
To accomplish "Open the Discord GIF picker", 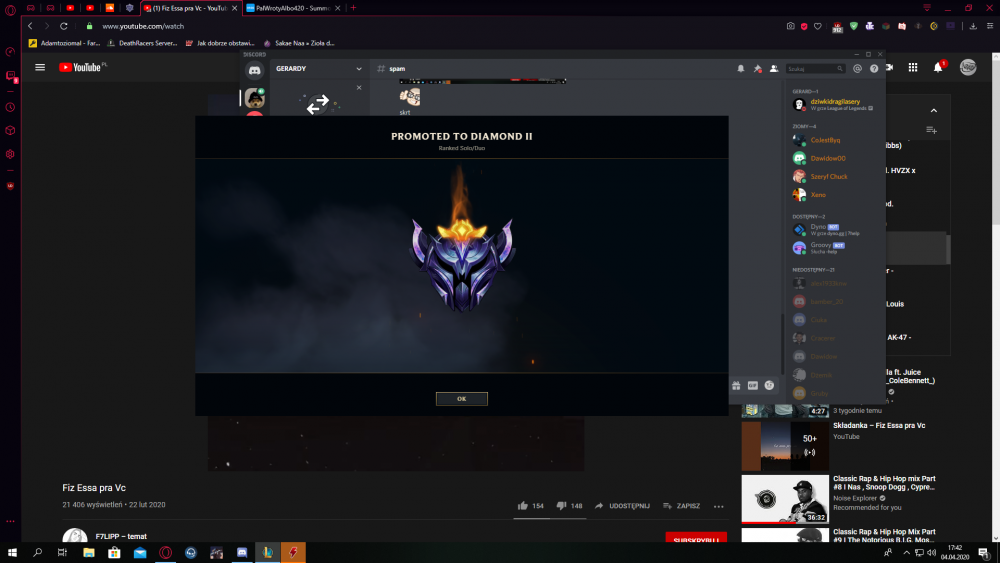I will (x=753, y=385).
